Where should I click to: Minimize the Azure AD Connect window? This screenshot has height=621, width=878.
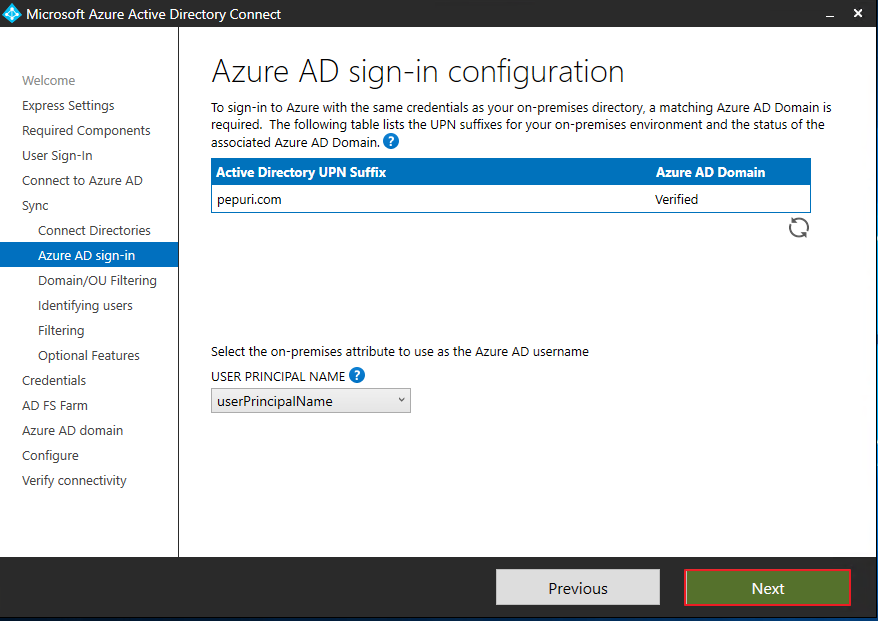point(830,14)
